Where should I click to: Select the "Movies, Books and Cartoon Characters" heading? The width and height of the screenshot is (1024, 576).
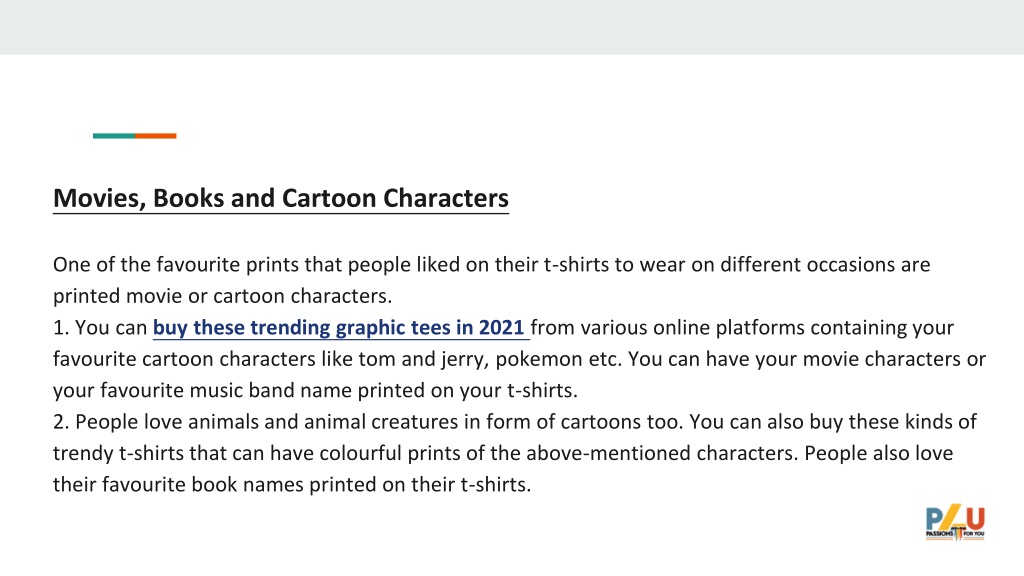pos(281,199)
